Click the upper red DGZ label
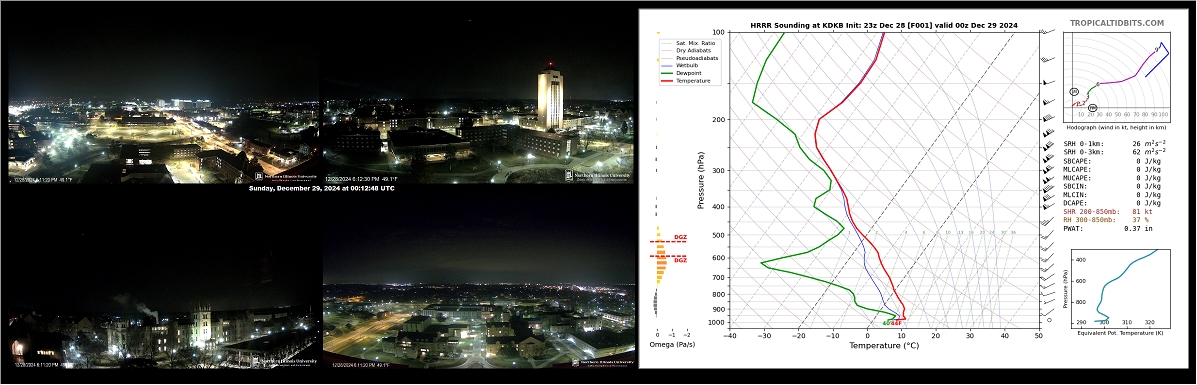 click(680, 238)
